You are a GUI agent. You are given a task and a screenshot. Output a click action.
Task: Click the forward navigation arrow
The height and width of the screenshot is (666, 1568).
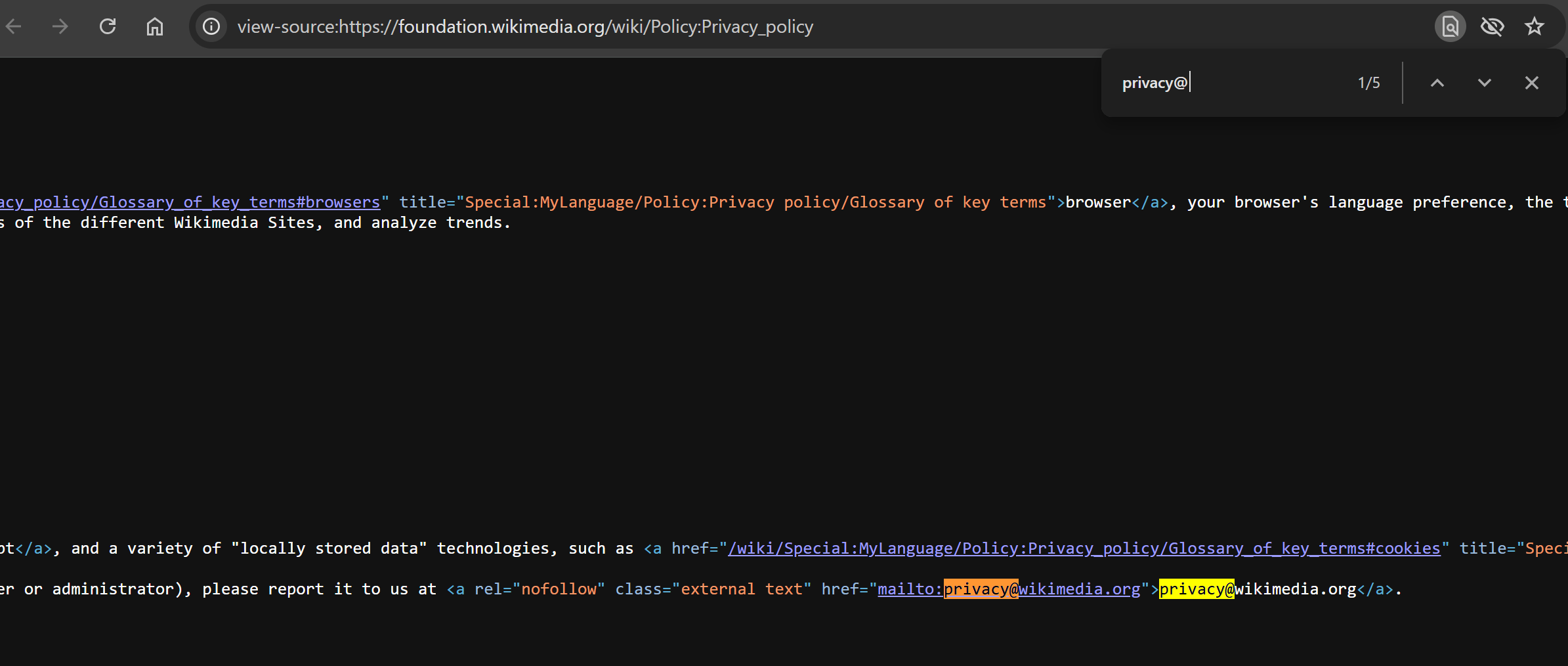(x=60, y=26)
